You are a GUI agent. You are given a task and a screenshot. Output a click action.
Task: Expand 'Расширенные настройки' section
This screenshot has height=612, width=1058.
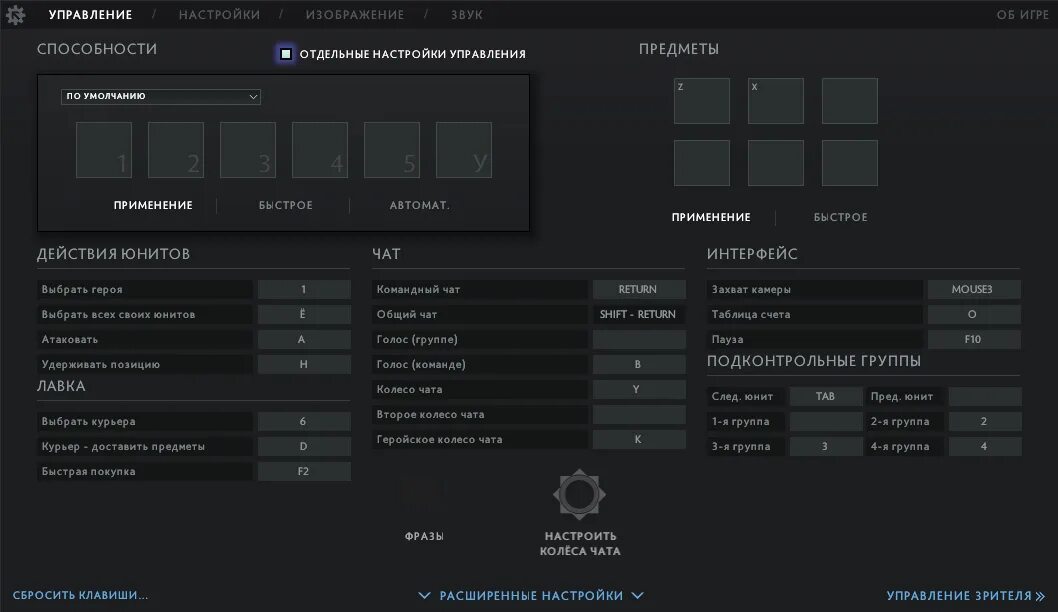click(x=531, y=596)
